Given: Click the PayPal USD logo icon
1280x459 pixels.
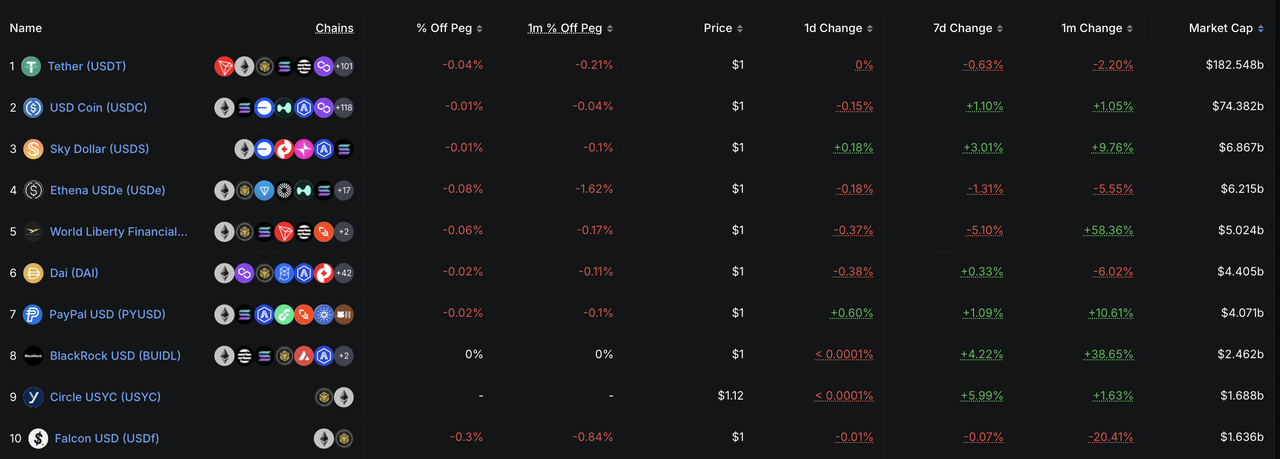Looking at the screenshot, I should pos(33,314).
